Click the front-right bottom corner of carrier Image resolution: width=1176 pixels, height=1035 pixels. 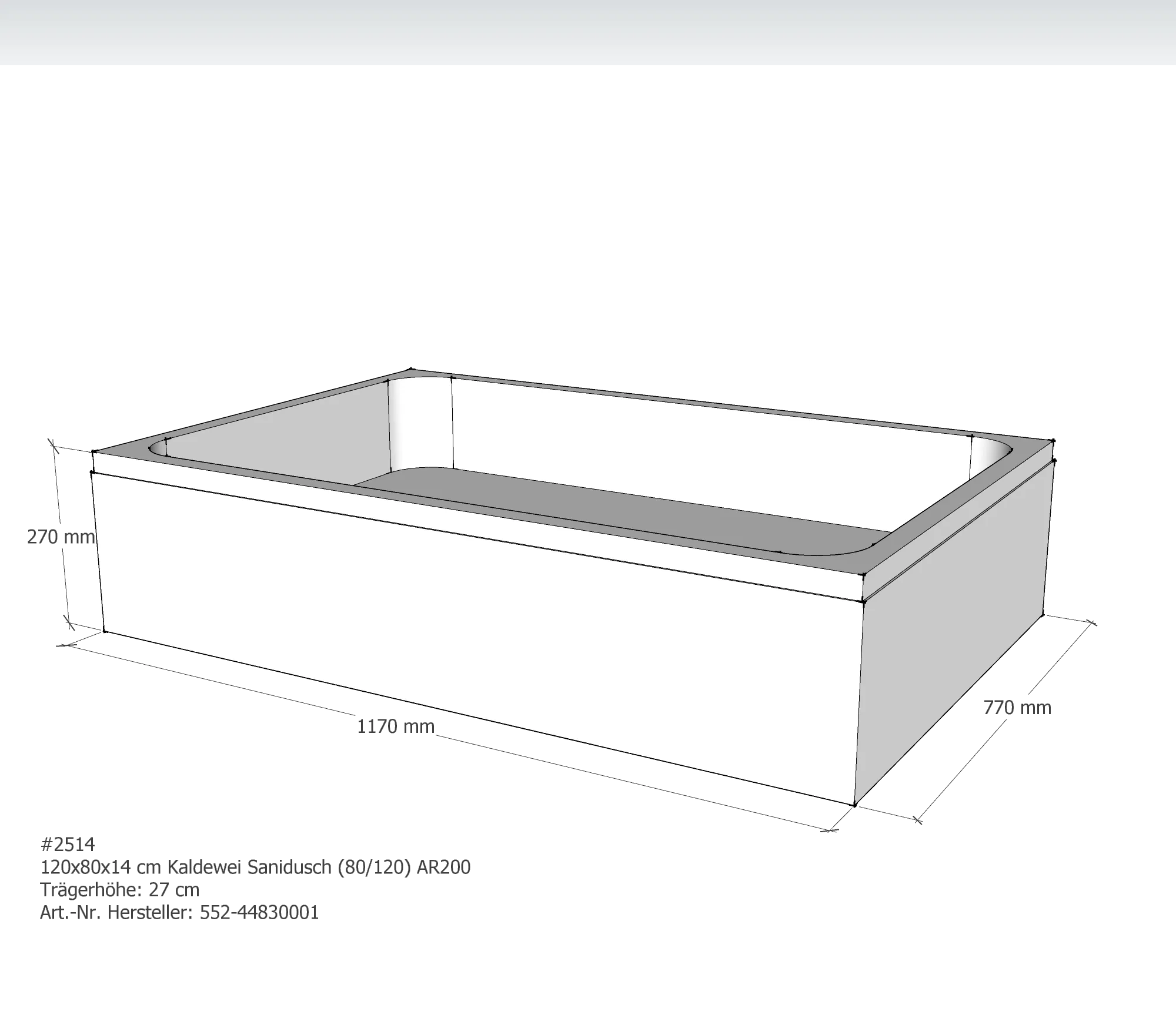coord(854,805)
